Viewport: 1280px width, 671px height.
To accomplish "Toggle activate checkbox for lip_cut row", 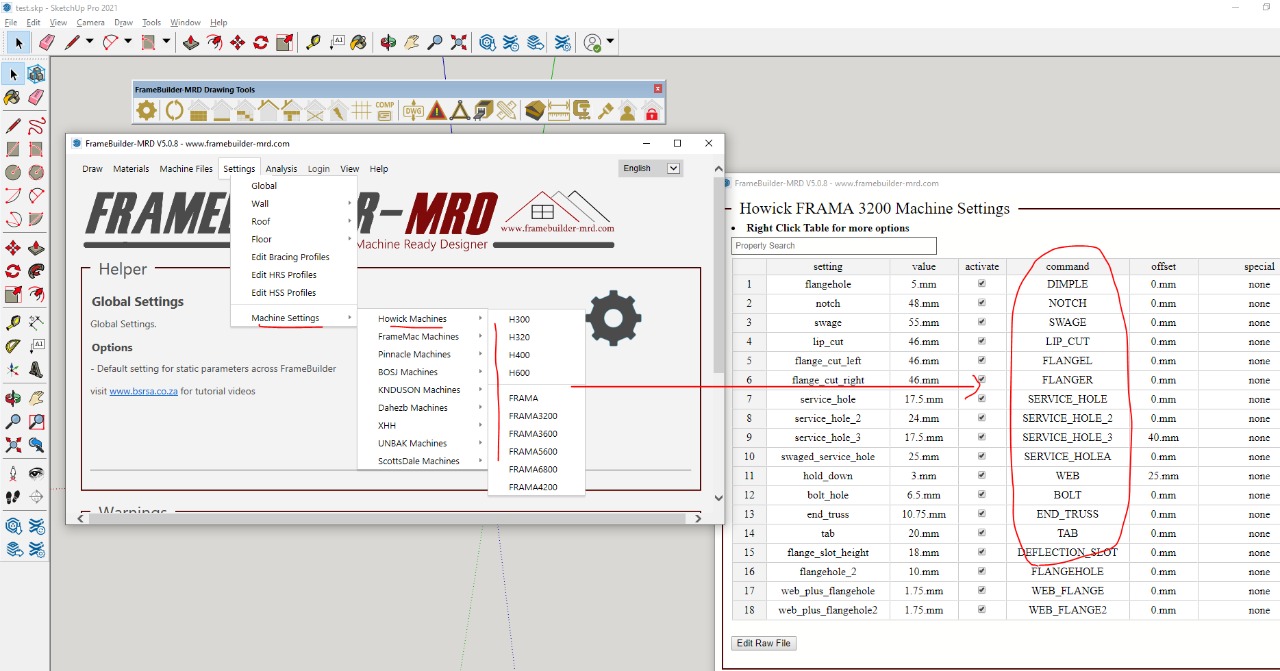I will tap(981, 341).
